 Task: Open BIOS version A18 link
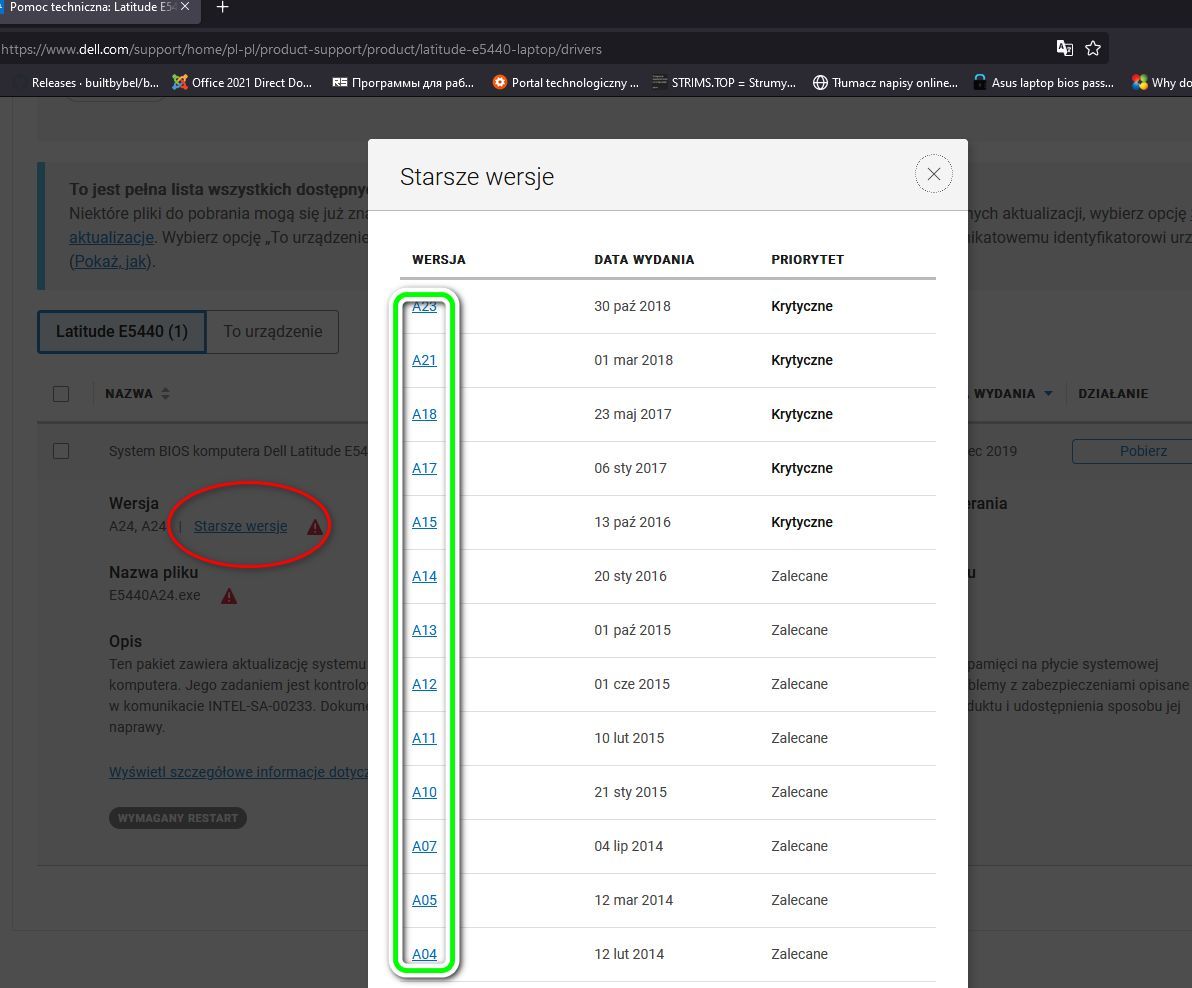[424, 414]
